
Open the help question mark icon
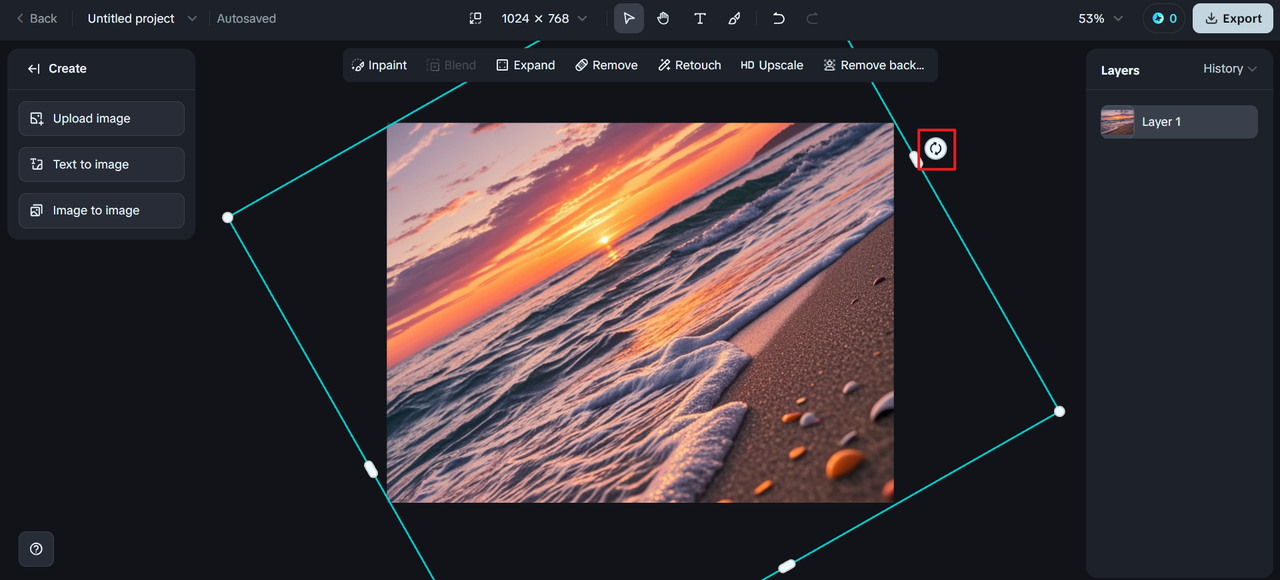36,549
